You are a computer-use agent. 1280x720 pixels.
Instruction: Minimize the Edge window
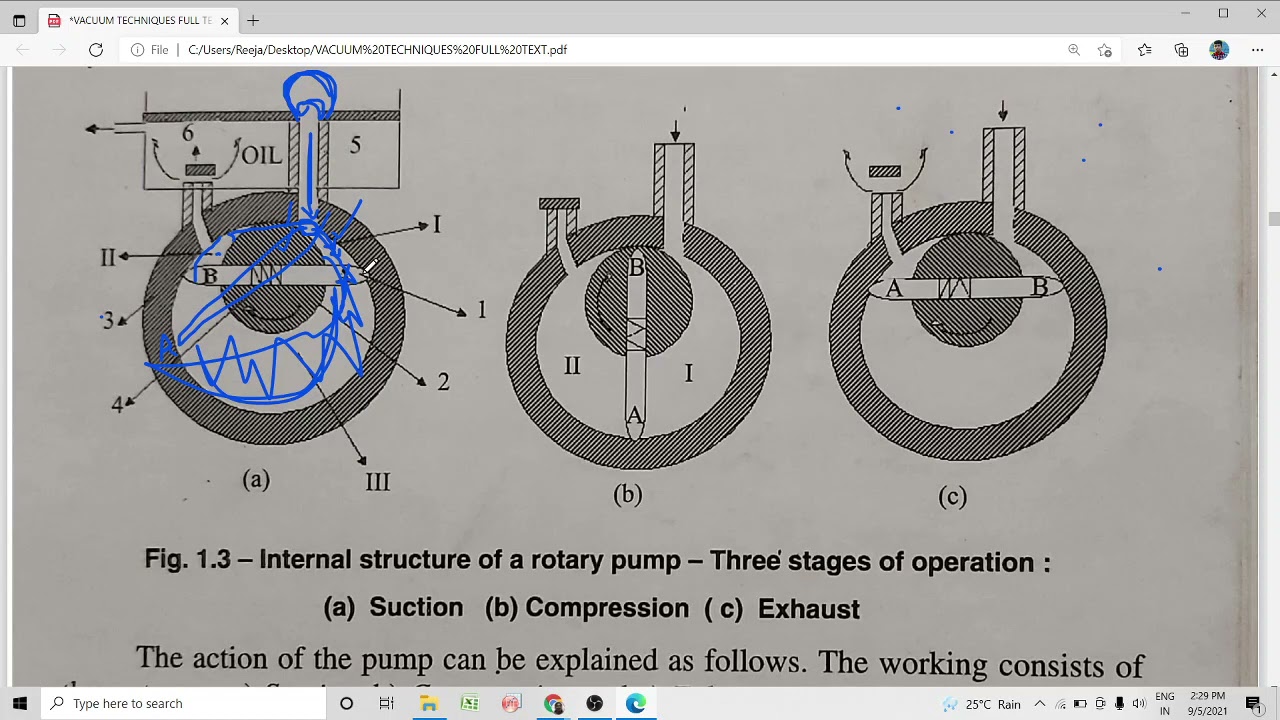(x=1185, y=13)
